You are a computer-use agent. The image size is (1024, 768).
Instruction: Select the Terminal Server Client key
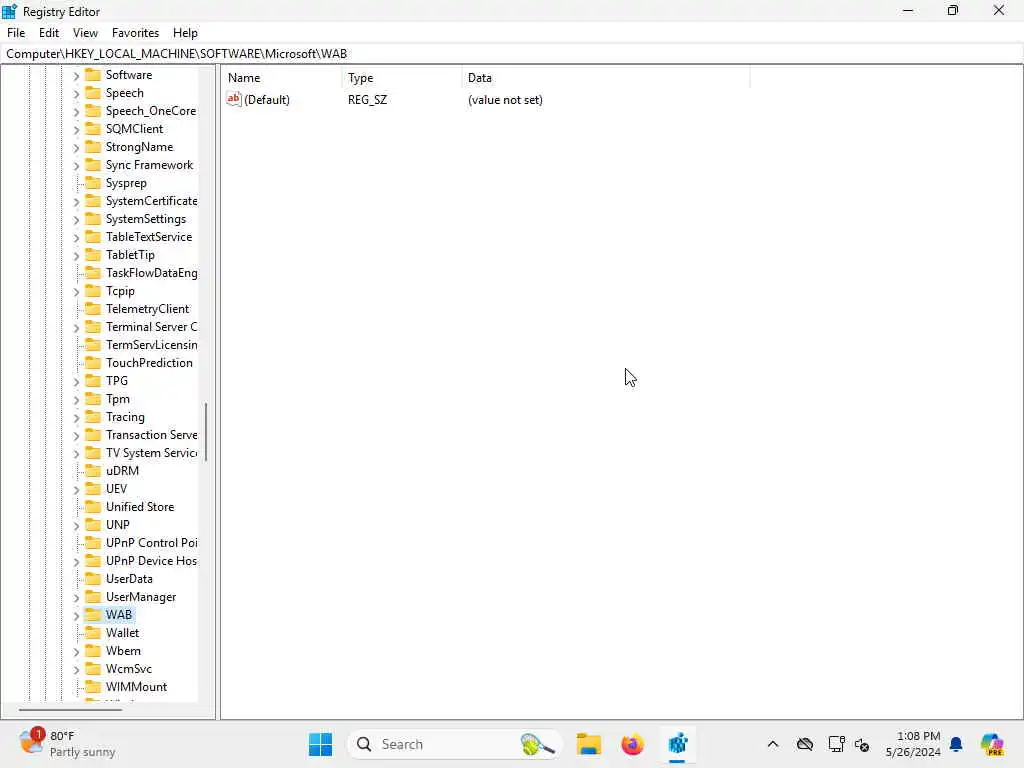pyautogui.click(x=152, y=327)
